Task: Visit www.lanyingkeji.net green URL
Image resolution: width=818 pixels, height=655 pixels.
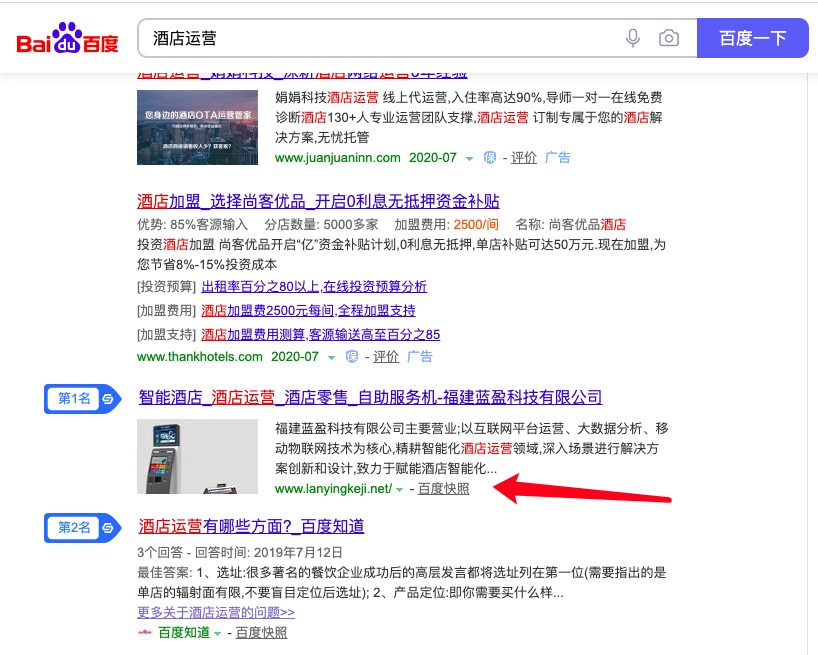Action: click(333, 489)
